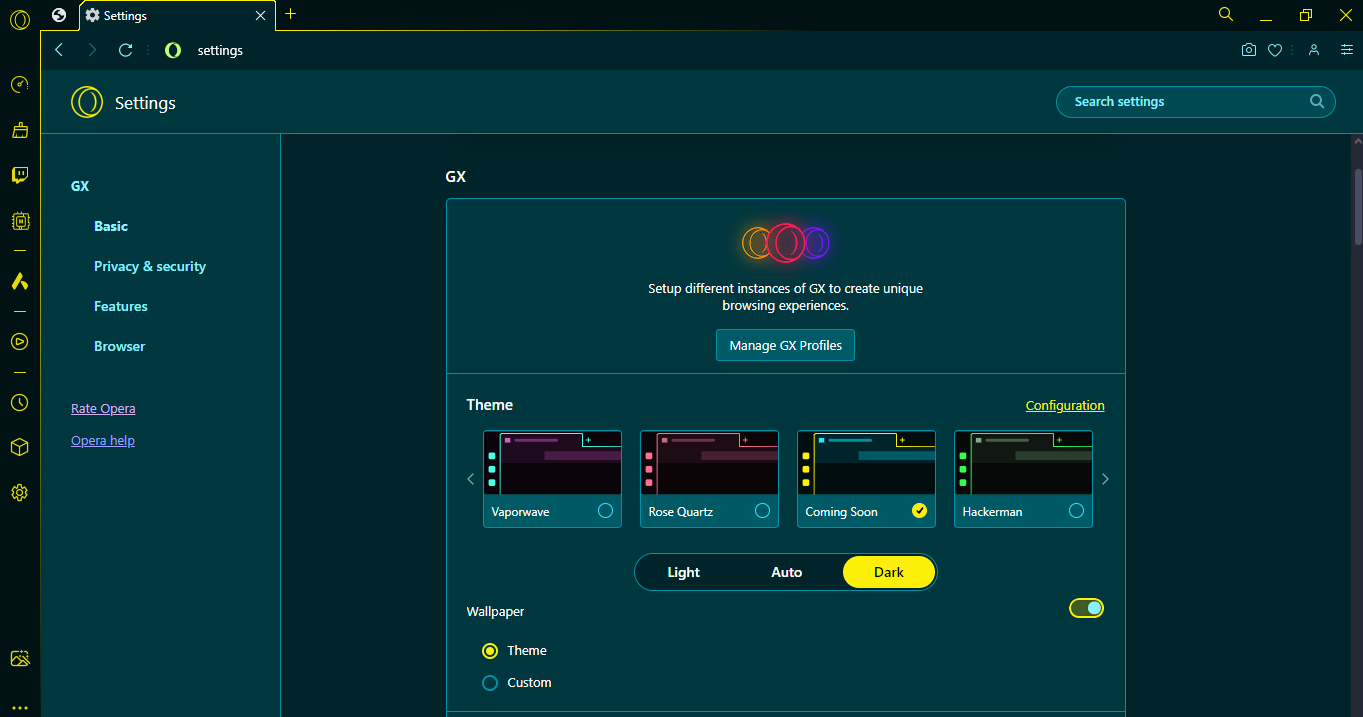Click the Hackerman theme preview image
The height and width of the screenshot is (717, 1363).
(x=1024, y=463)
